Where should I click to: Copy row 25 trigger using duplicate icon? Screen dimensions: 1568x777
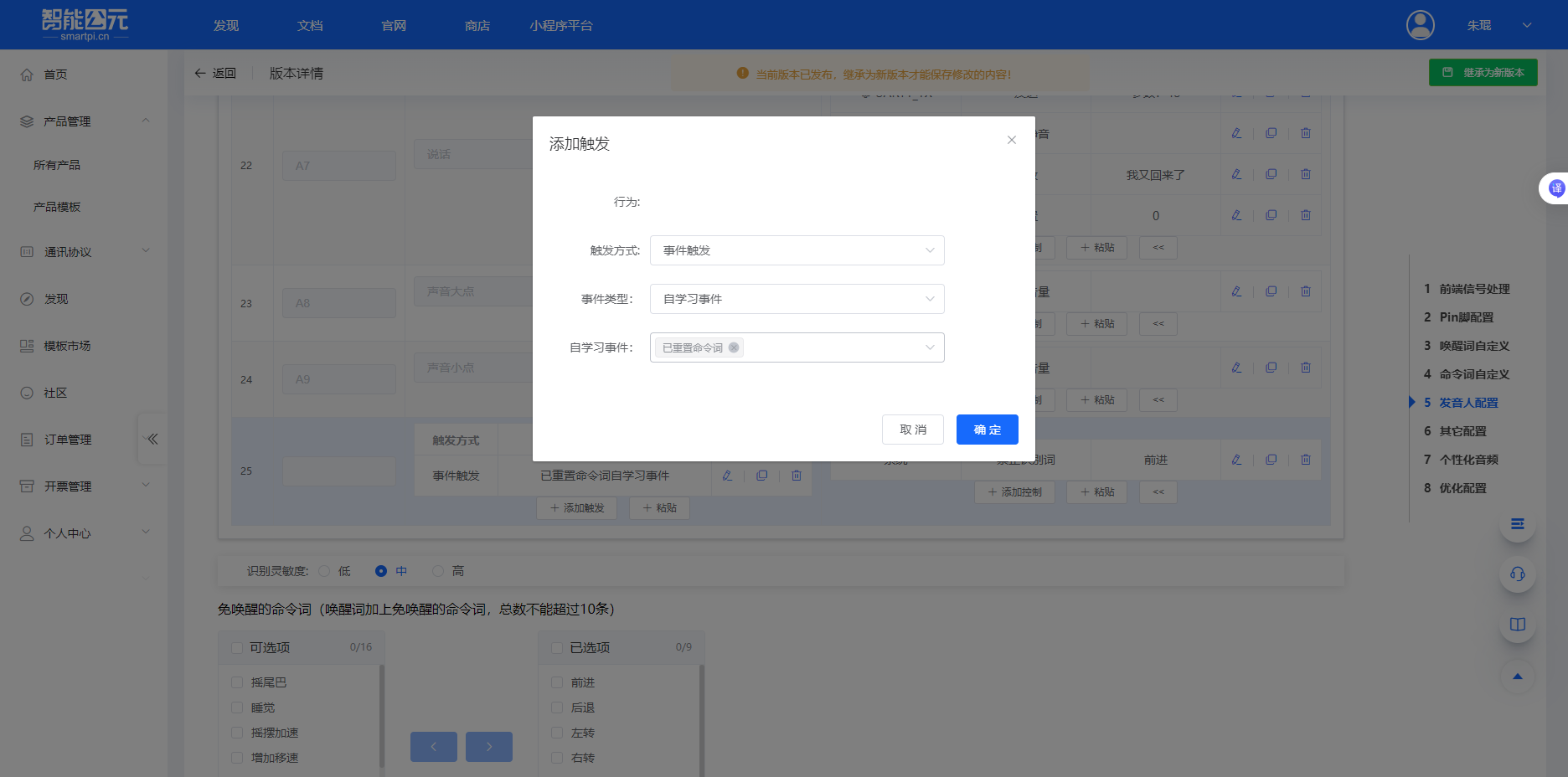click(761, 475)
